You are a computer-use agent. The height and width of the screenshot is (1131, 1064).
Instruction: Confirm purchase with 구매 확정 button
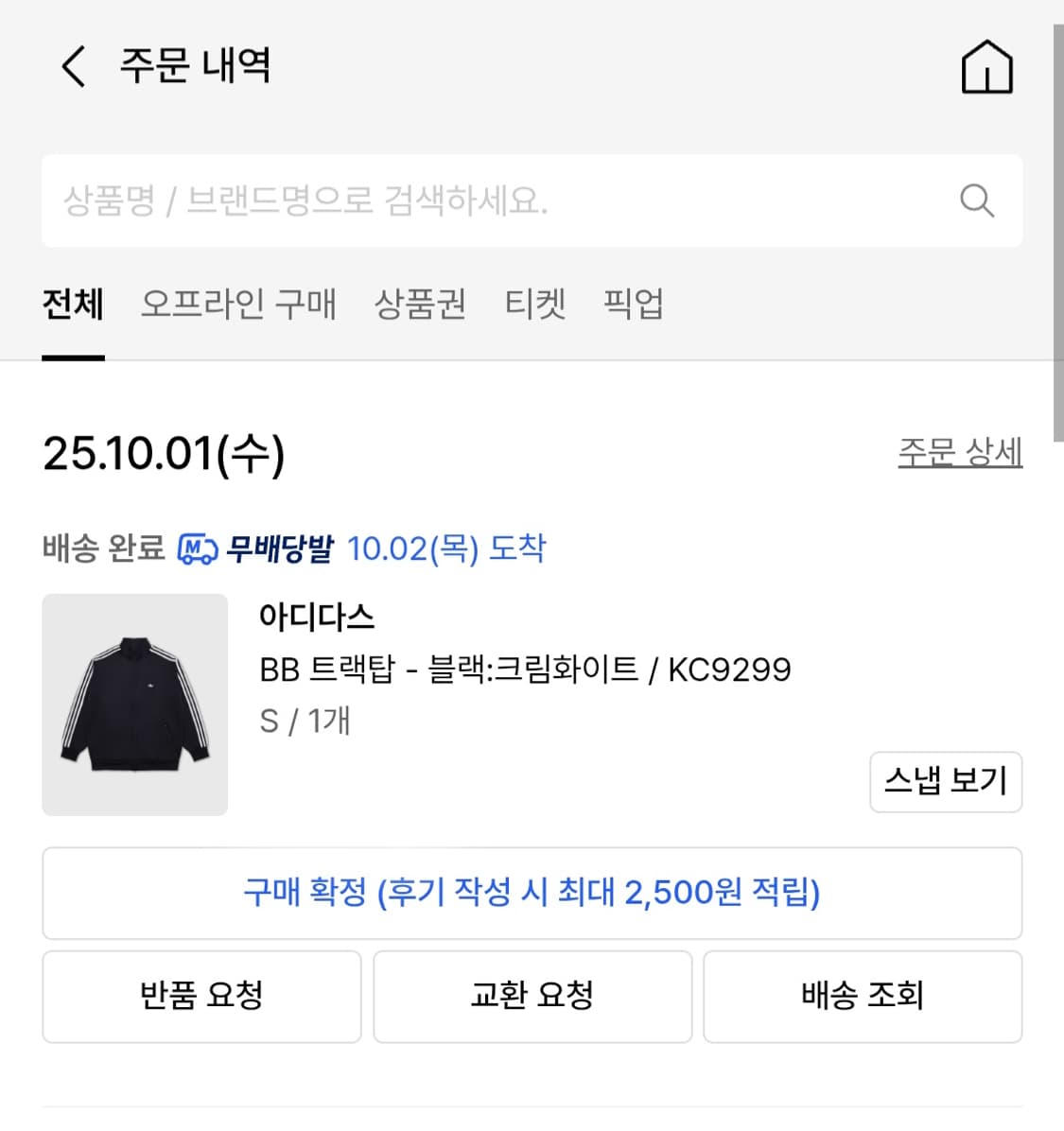[x=532, y=893]
